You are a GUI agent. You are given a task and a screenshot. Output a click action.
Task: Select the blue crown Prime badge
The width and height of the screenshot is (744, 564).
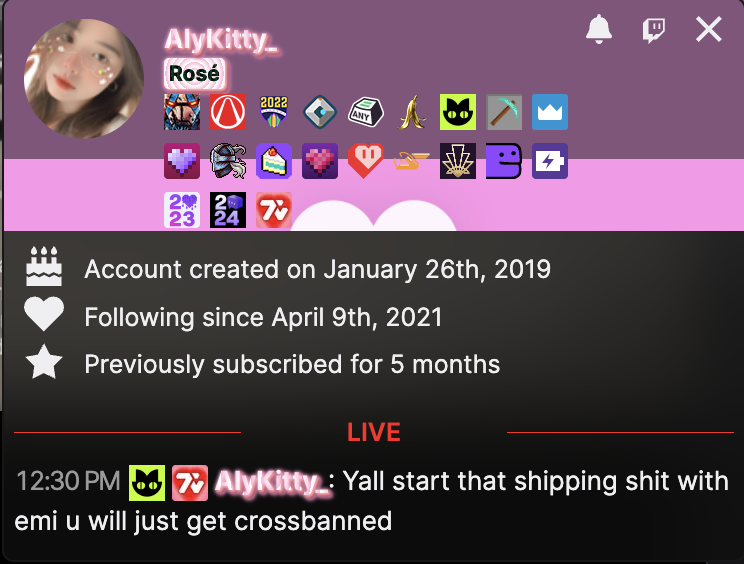pyautogui.click(x=550, y=112)
